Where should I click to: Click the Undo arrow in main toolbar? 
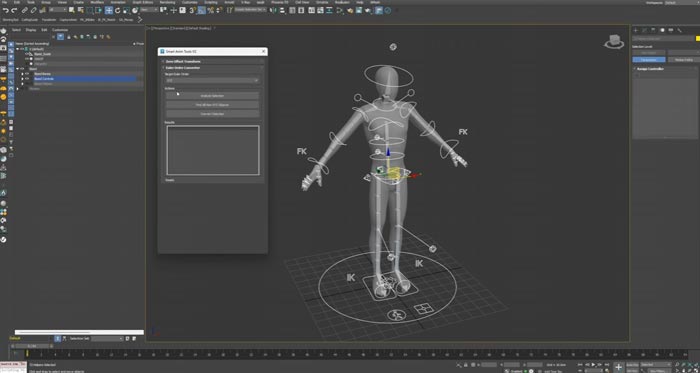point(6,10)
